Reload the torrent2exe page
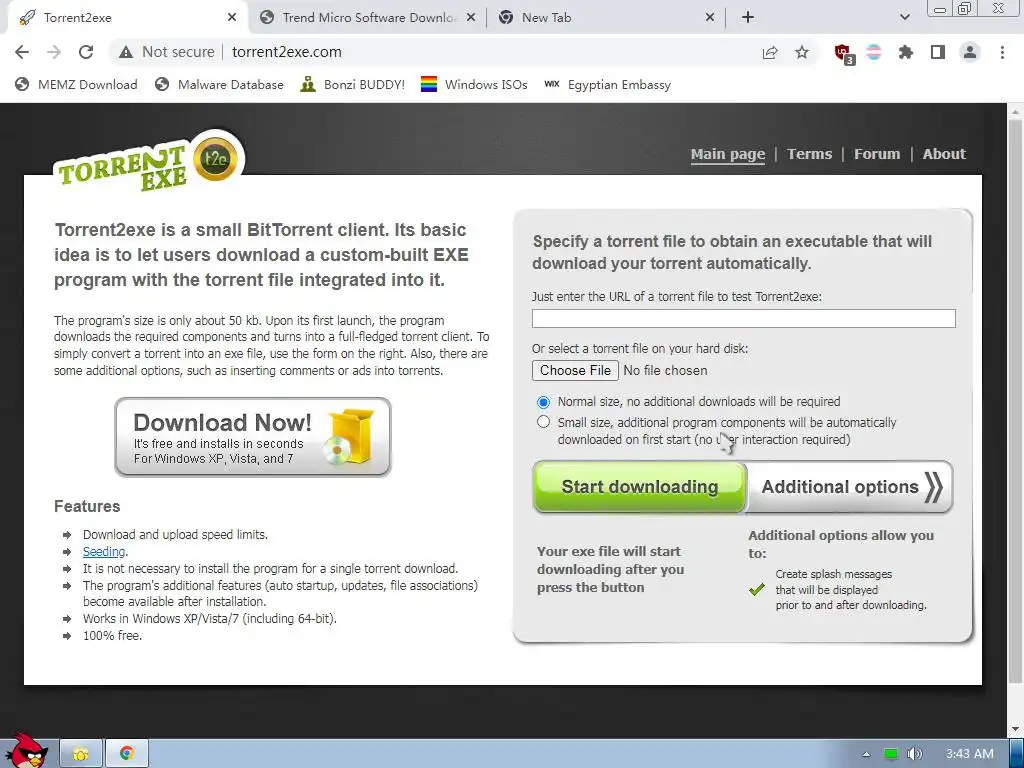The width and height of the screenshot is (1024, 768). tap(86, 52)
